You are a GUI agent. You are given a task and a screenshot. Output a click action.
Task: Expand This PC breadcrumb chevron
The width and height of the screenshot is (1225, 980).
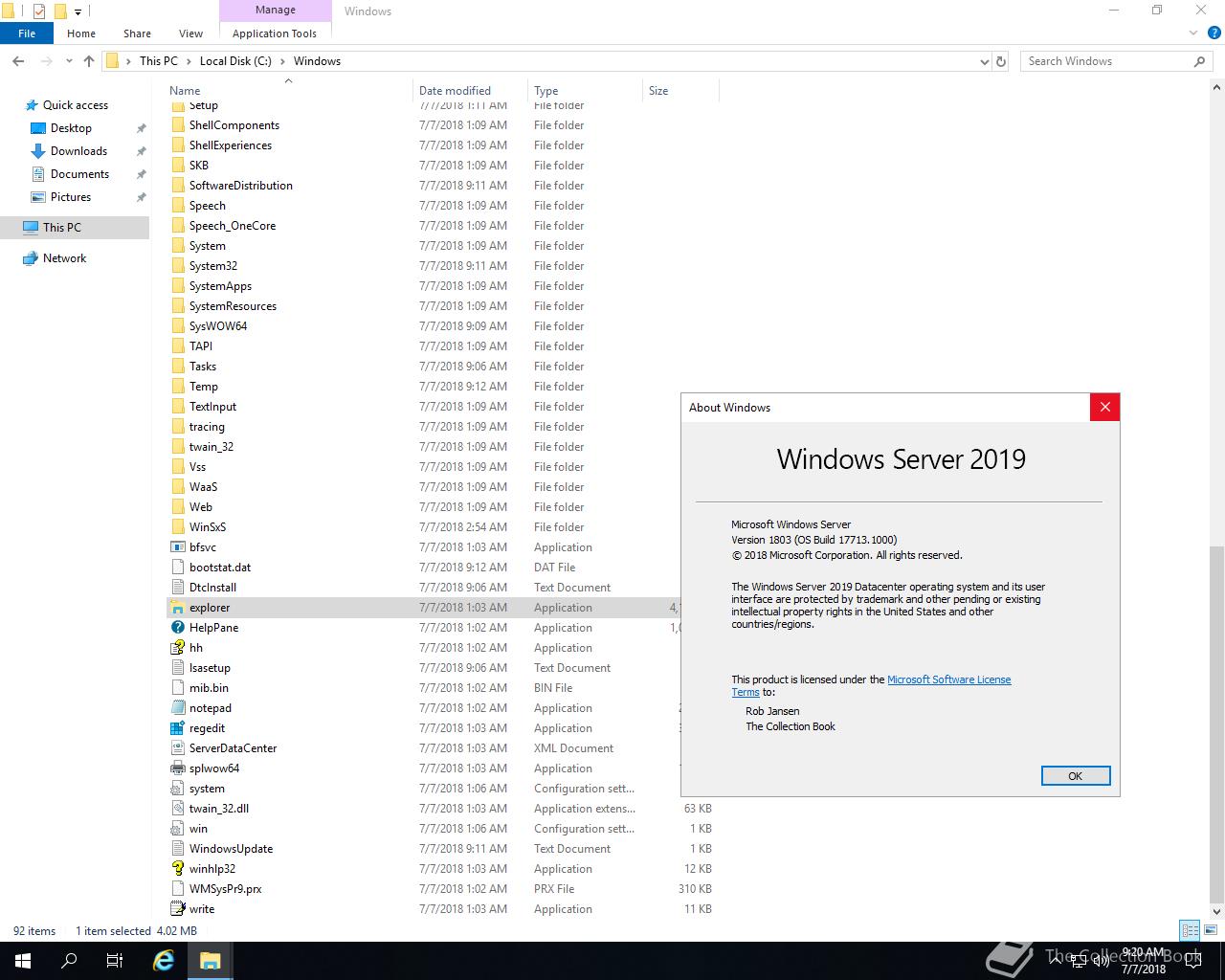(x=188, y=61)
